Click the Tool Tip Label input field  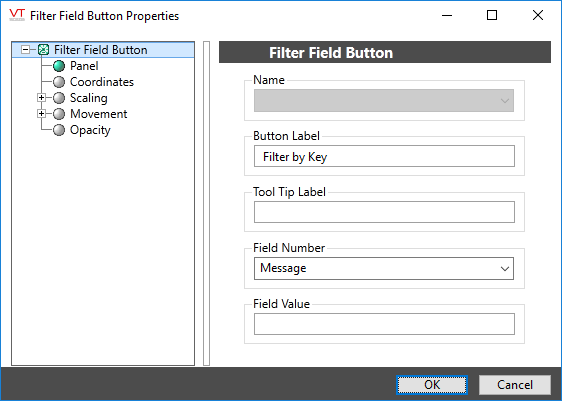[384, 212]
